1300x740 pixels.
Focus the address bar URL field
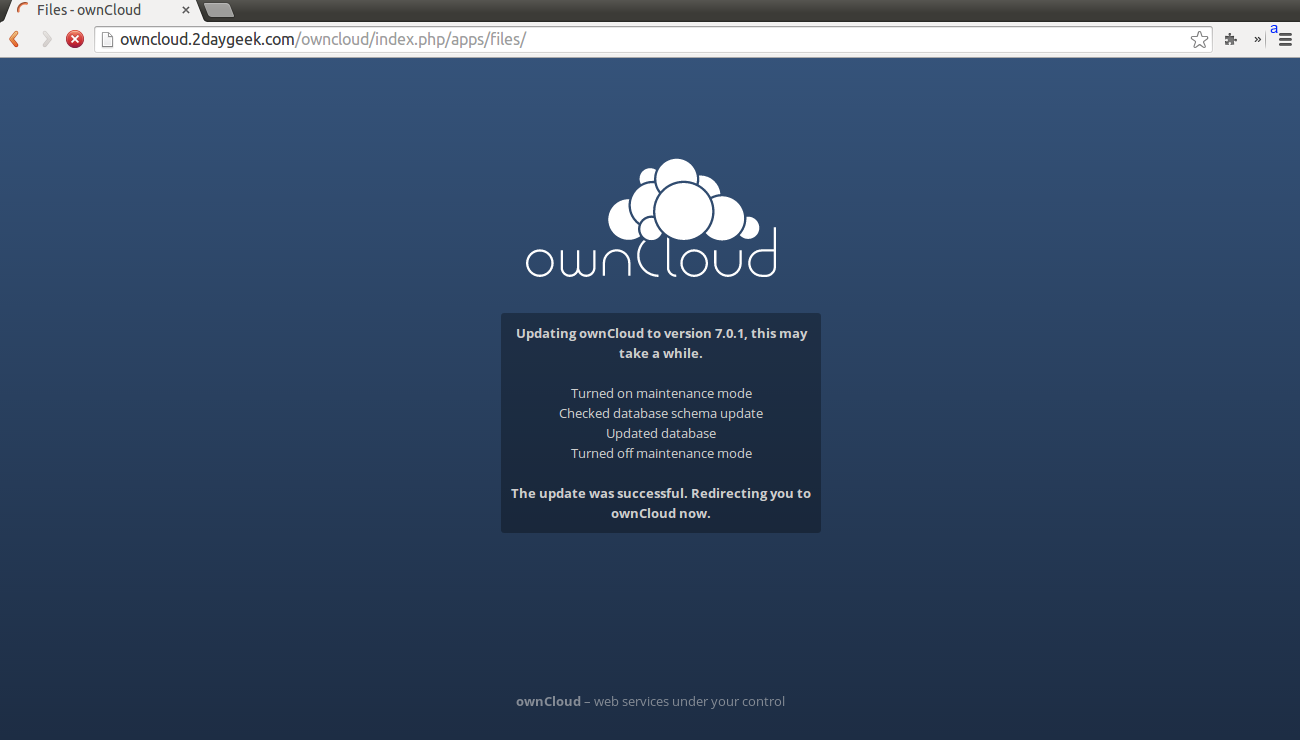(x=652, y=39)
